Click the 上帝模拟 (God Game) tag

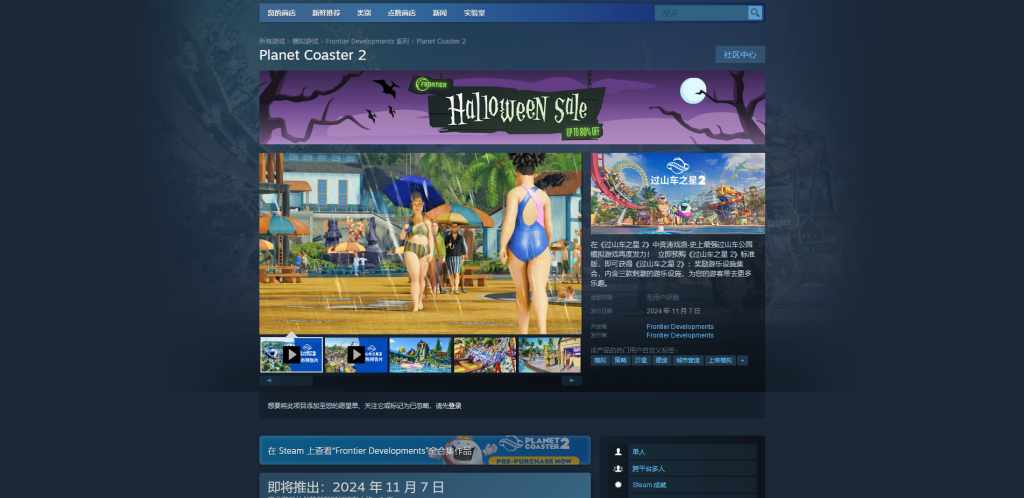click(720, 360)
